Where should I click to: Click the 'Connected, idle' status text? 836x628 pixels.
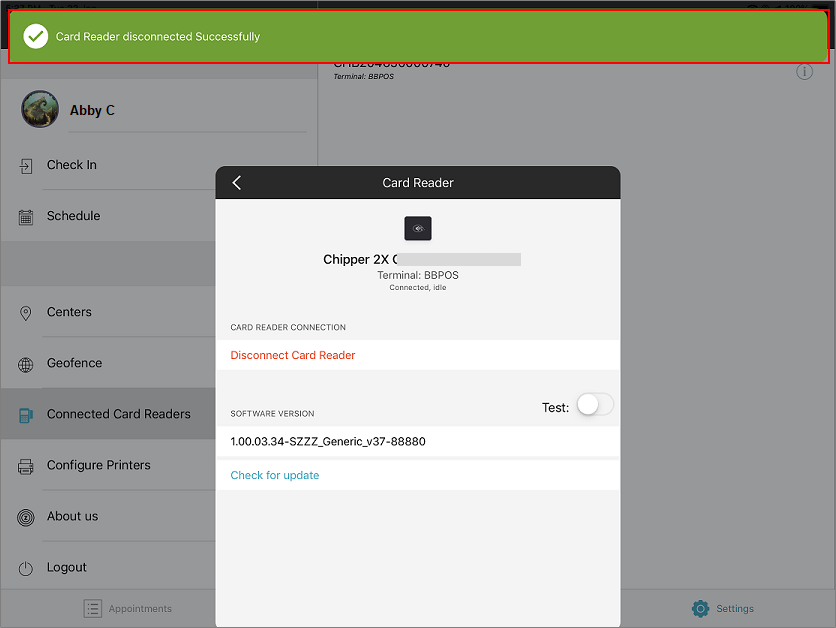click(x=418, y=287)
